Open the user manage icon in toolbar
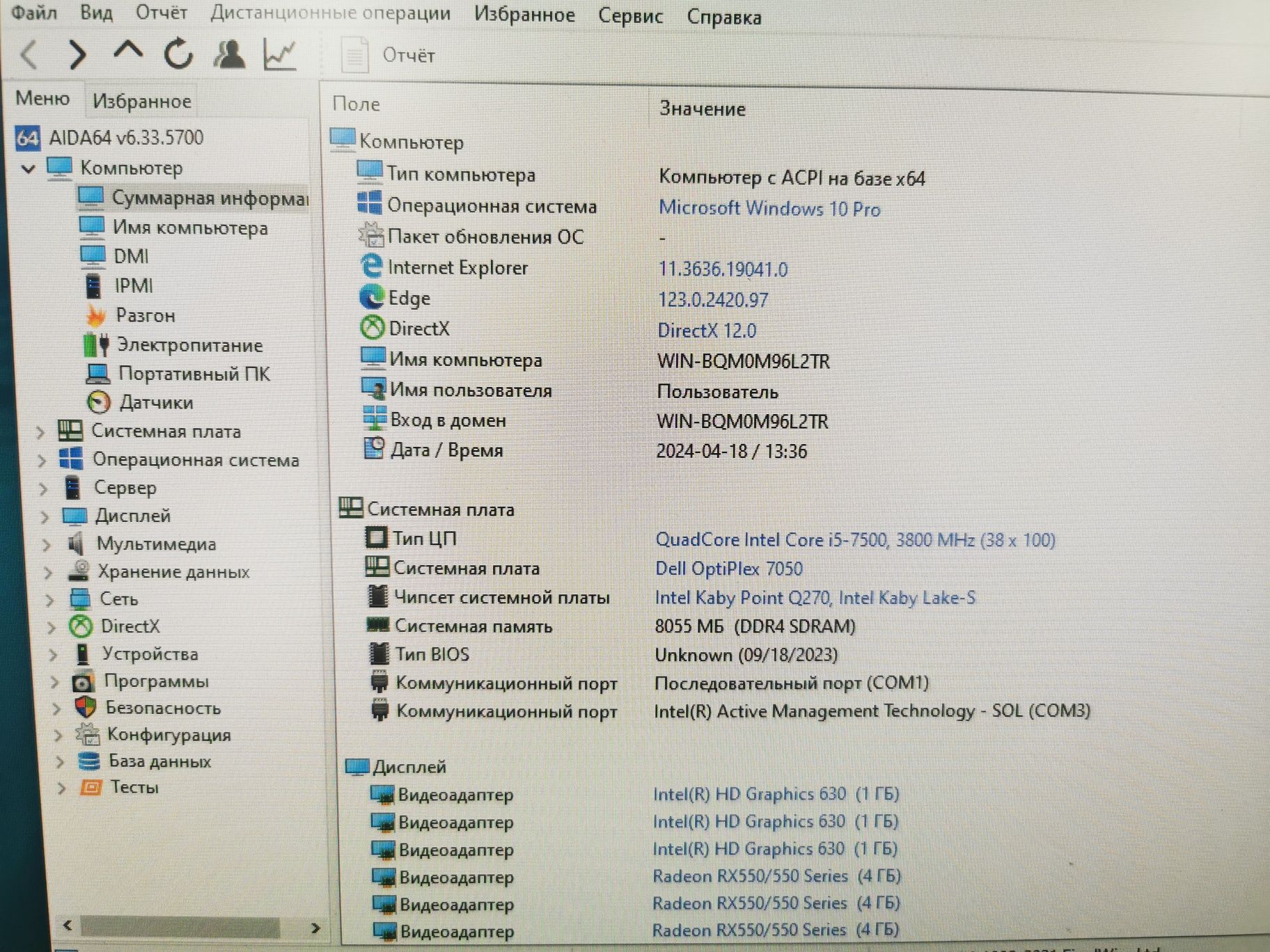Viewport: 1270px width, 952px height. point(229,54)
